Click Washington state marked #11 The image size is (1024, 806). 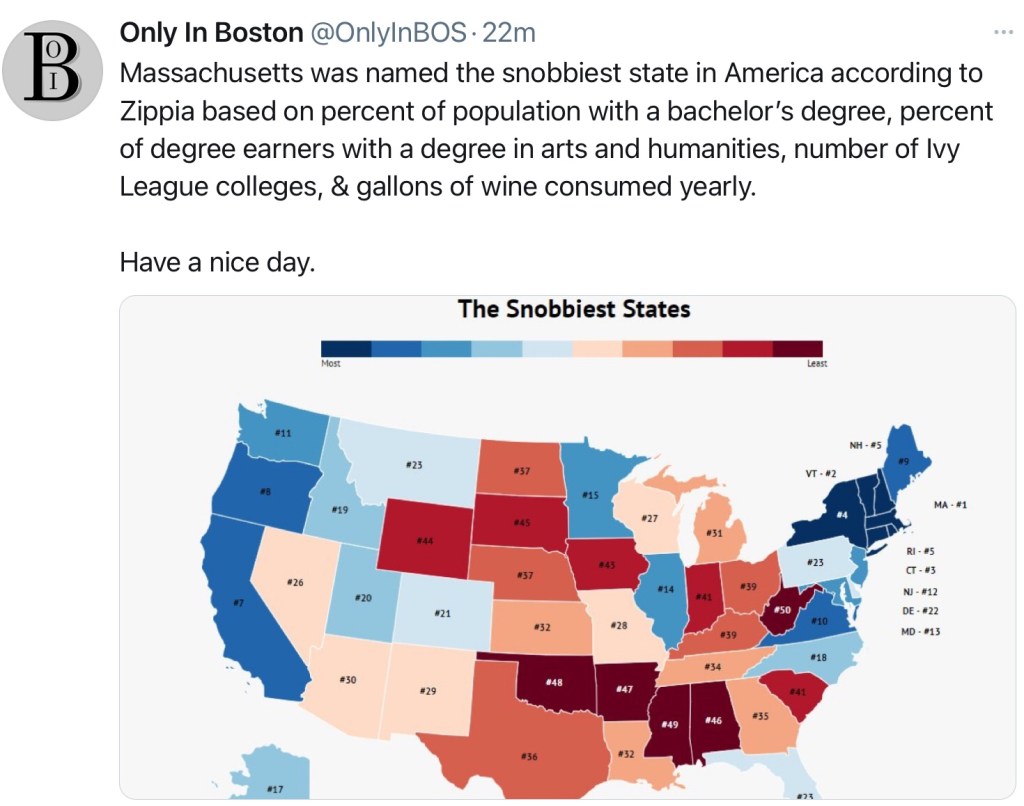click(282, 433)
